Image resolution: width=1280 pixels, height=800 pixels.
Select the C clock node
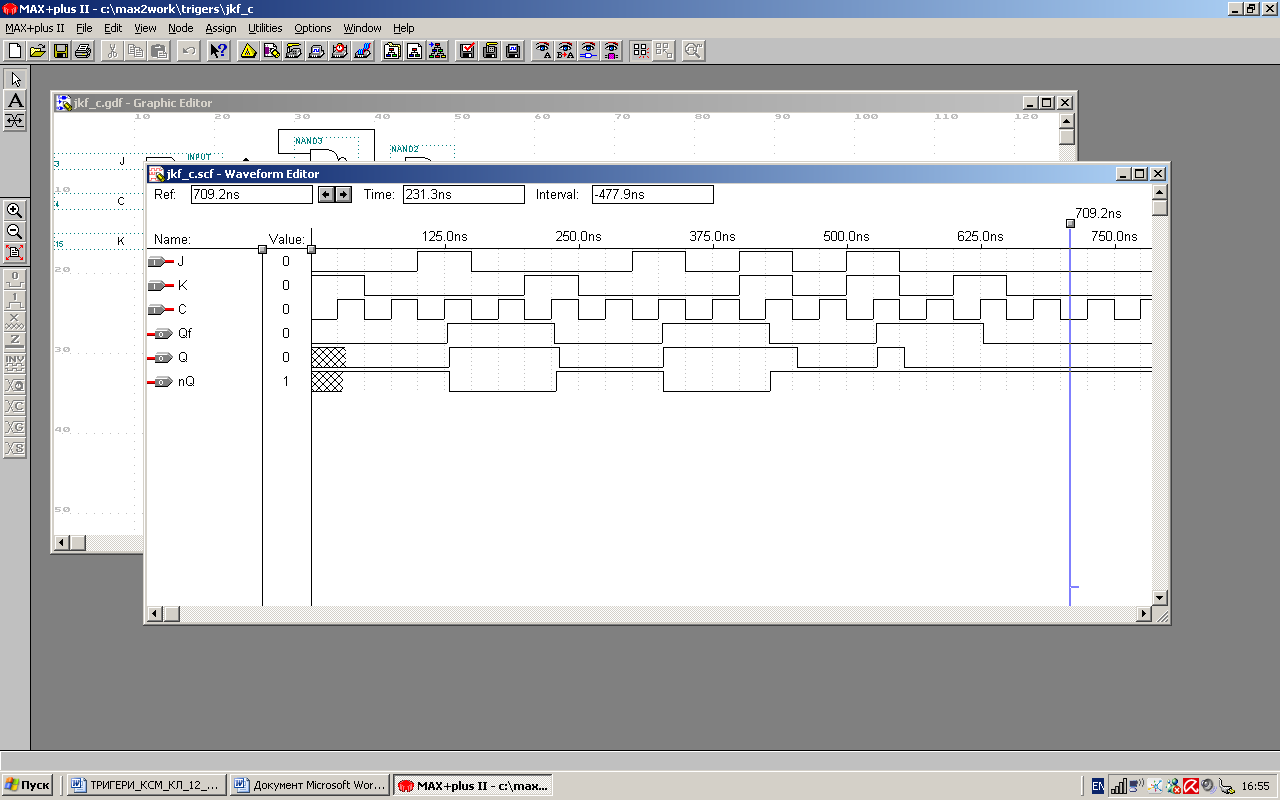coord(167,310)
